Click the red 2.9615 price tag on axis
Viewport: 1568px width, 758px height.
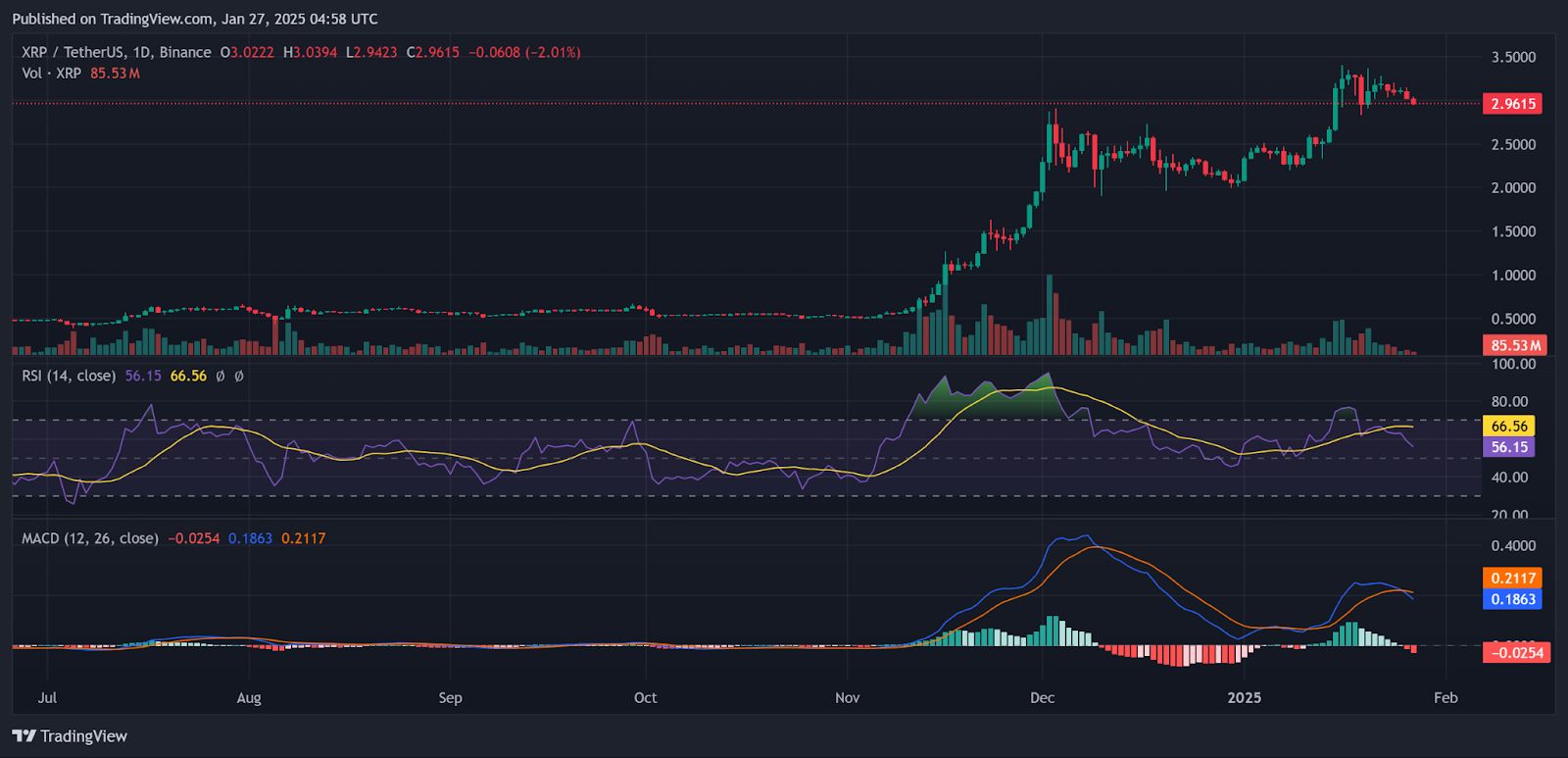point(1512,103)
